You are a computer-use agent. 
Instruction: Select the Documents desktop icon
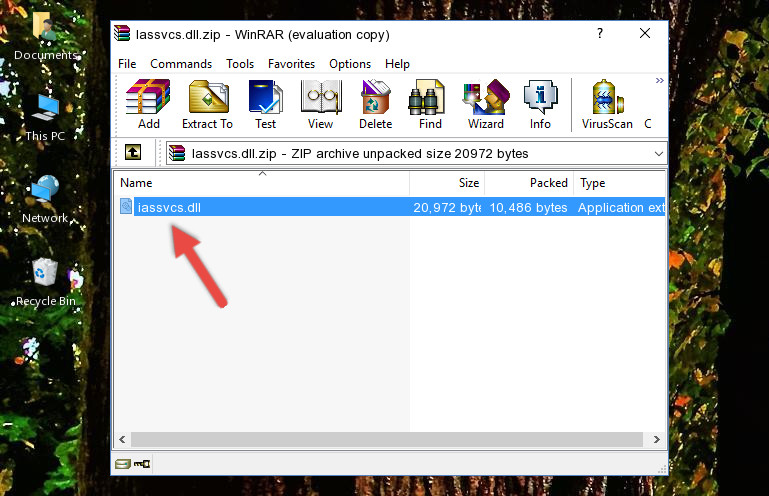(45, 36)
